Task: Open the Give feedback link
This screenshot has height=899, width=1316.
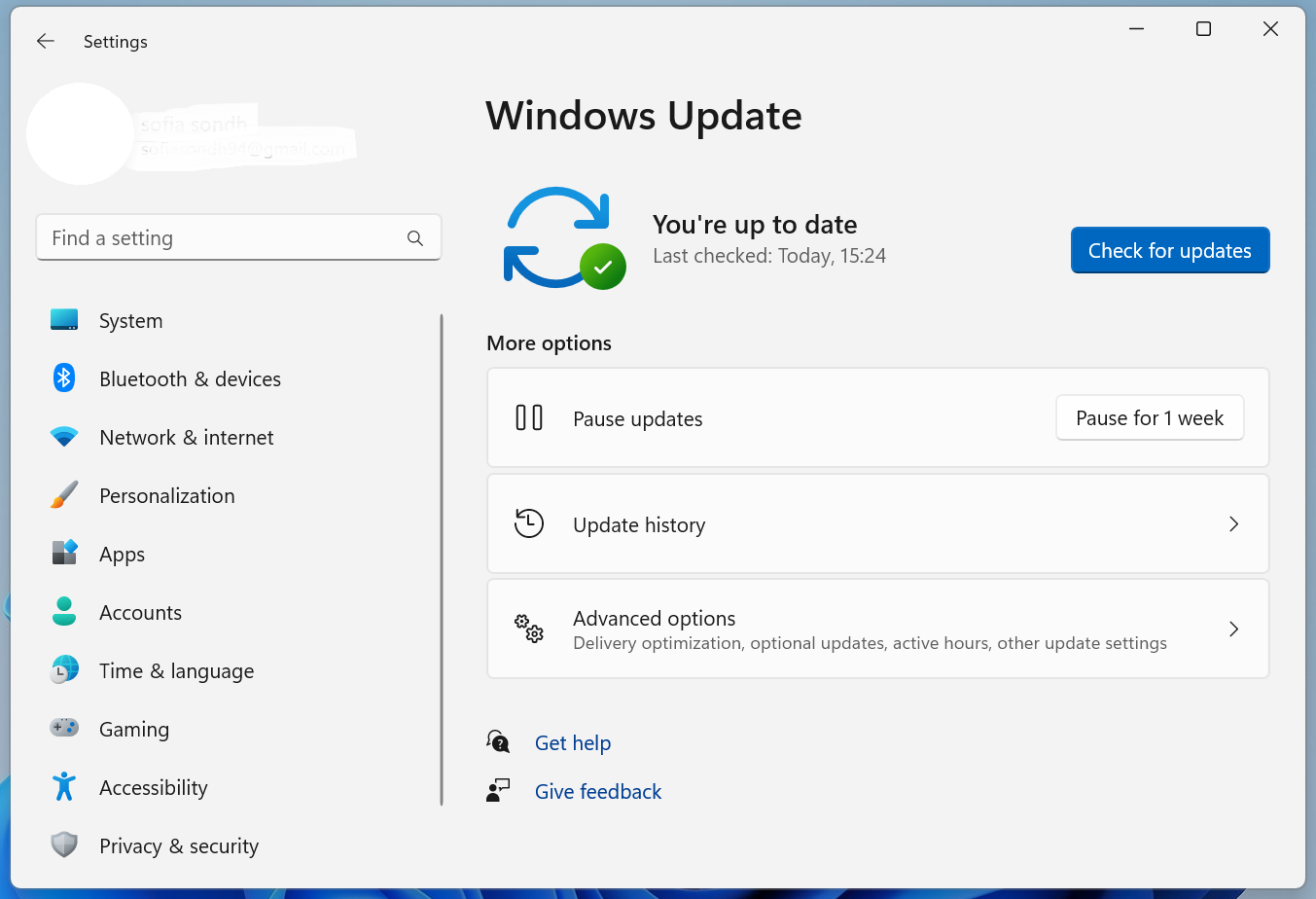Action: tap(597, 792)
